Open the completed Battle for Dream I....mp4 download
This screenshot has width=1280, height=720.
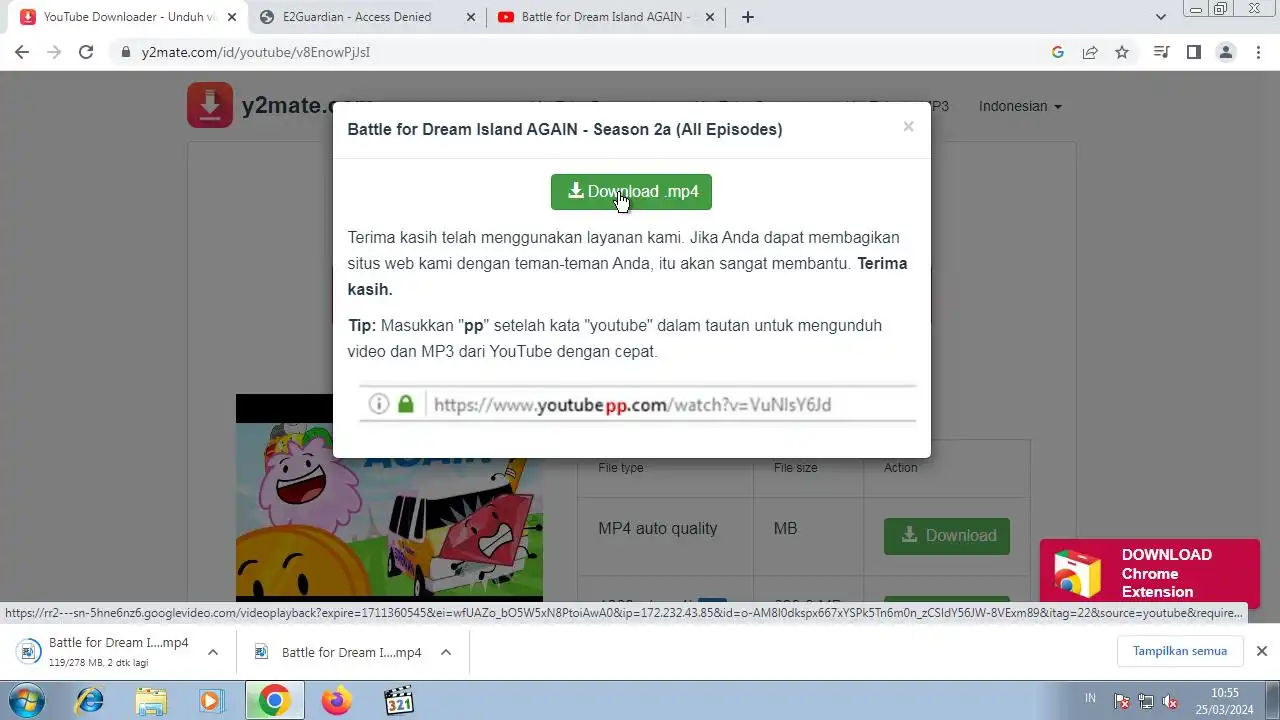(x=340, y=652)
